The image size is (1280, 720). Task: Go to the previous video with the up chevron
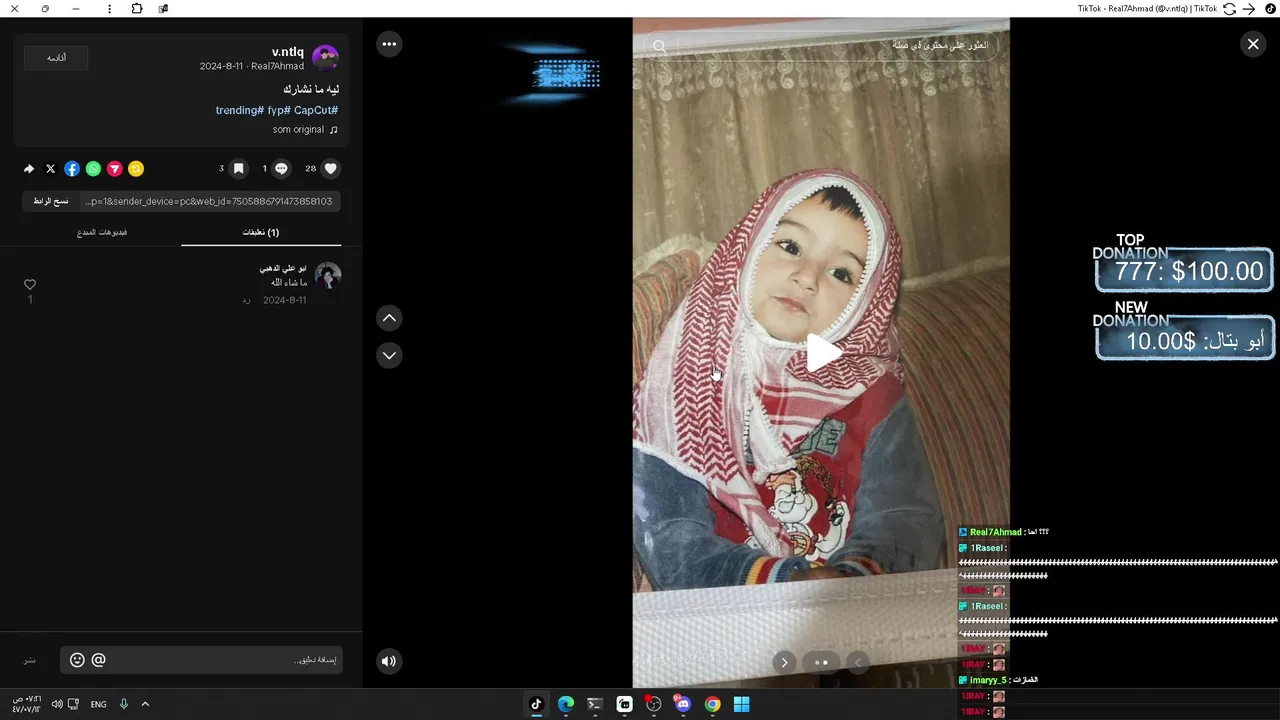point(389,318)
